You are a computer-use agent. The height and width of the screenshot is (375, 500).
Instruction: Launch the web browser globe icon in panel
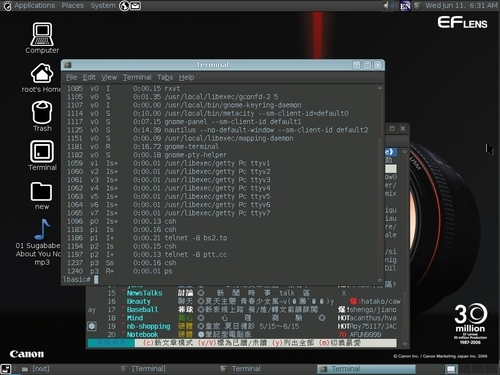[124, 6]
